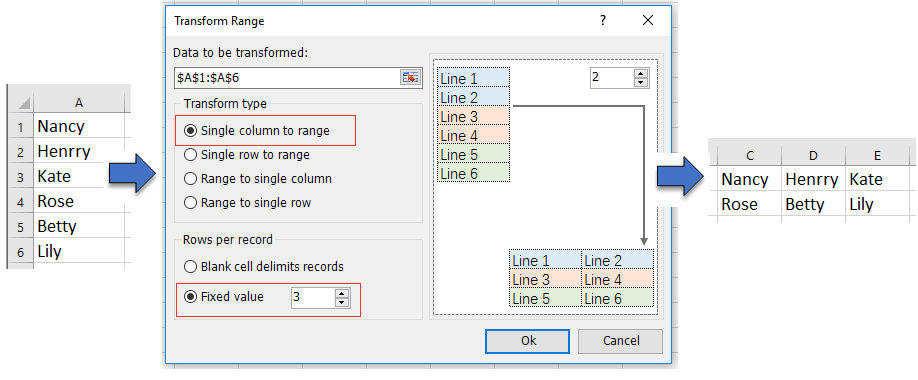Click Line 5 in the preview result grid
918x380 pixels.
(x=546, y=298)
